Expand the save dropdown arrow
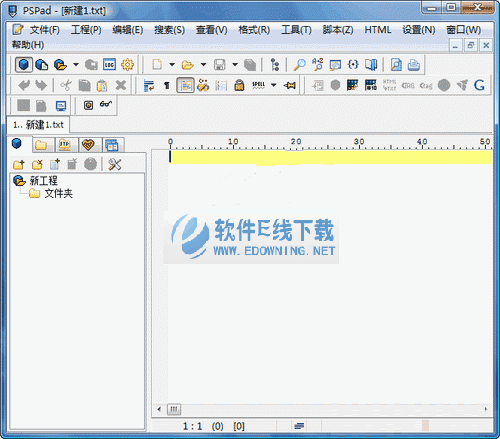Viewport: 500px width, 439px height. [x=235, y=65]
